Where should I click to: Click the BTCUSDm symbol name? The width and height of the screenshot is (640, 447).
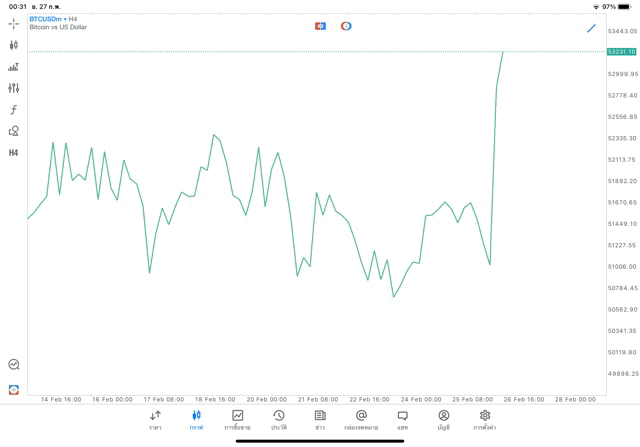point(46,18)
